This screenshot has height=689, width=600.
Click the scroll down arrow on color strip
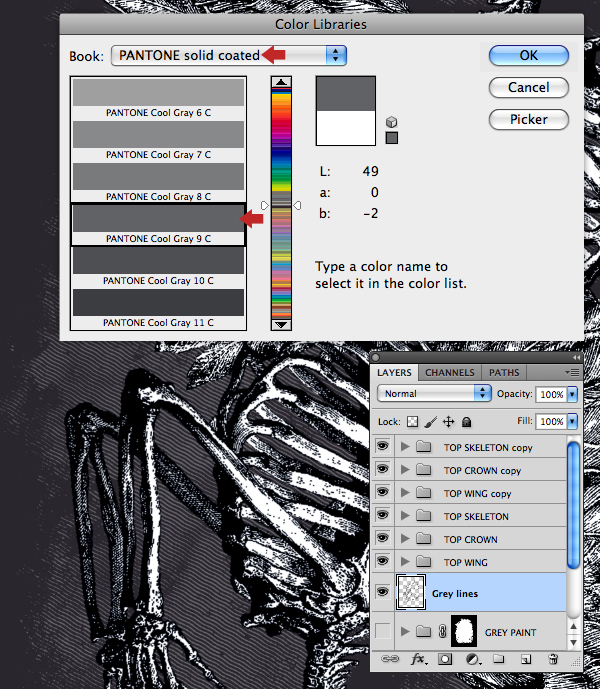281,325
